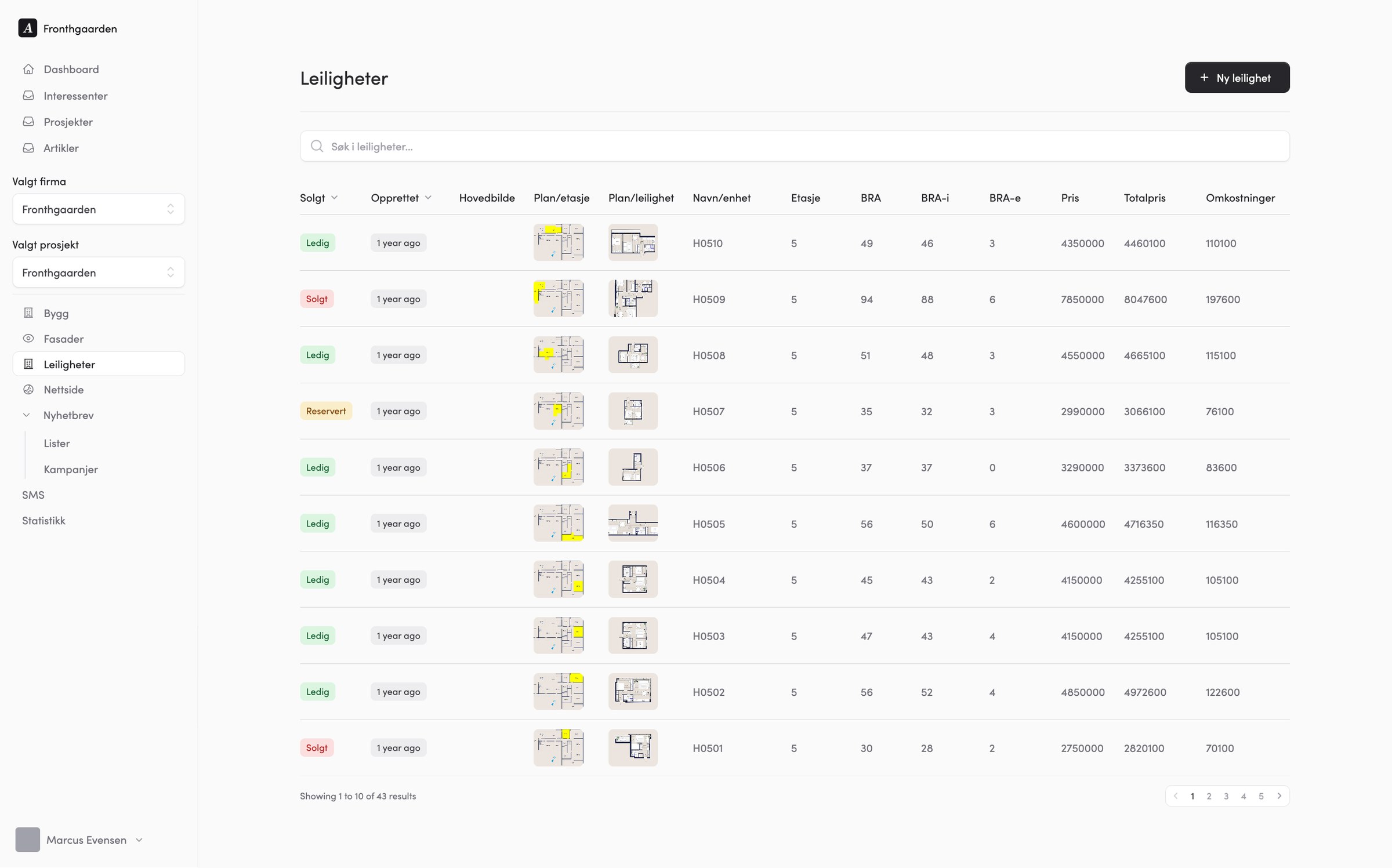Image resolution: width=1392 pixels, height=868 pixels.
Task: Go to next results page arrow
Action: pyautogui.click(x=1279, y=796)
